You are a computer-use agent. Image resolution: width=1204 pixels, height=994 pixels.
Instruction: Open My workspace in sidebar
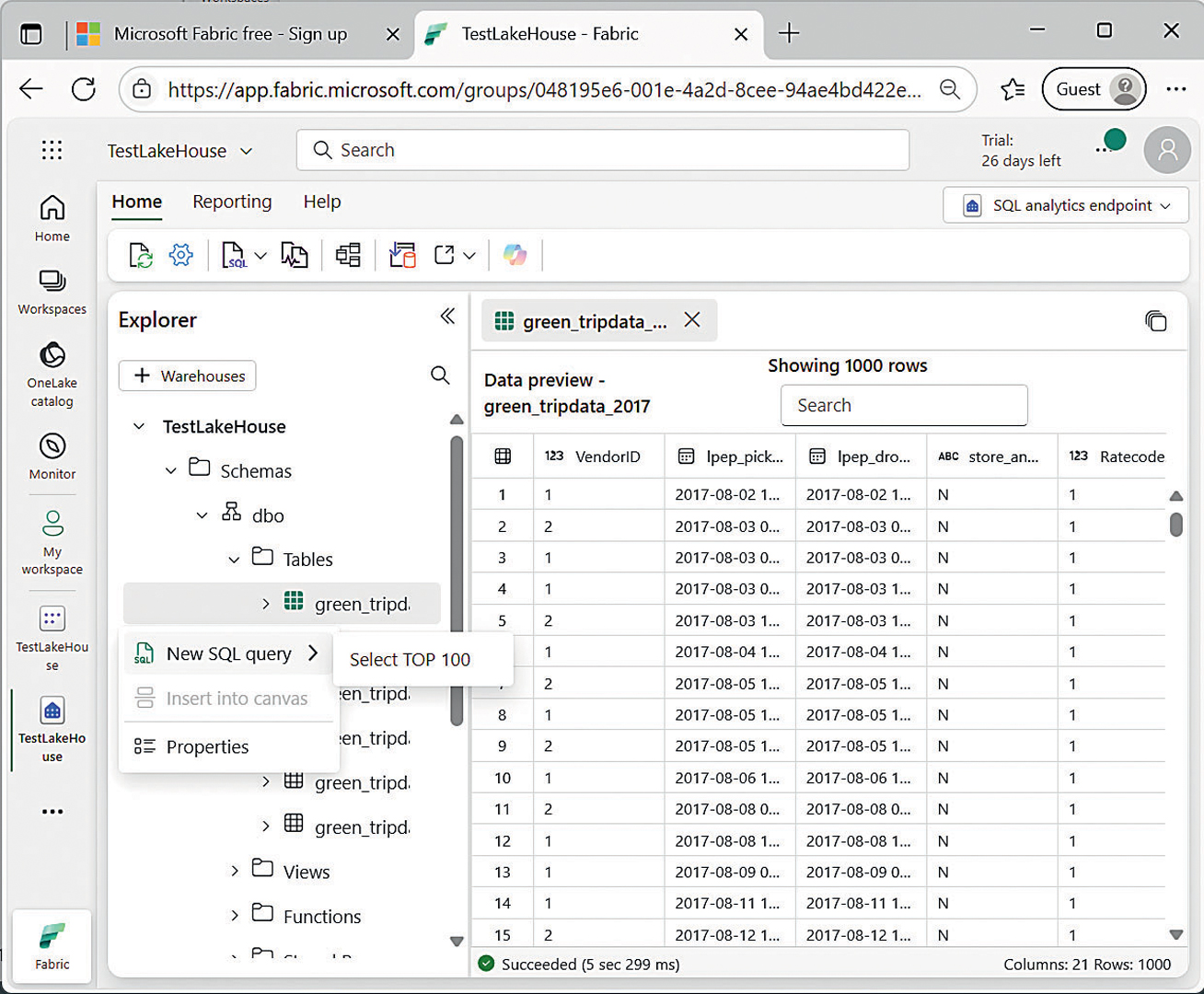(x=52, y=543)
